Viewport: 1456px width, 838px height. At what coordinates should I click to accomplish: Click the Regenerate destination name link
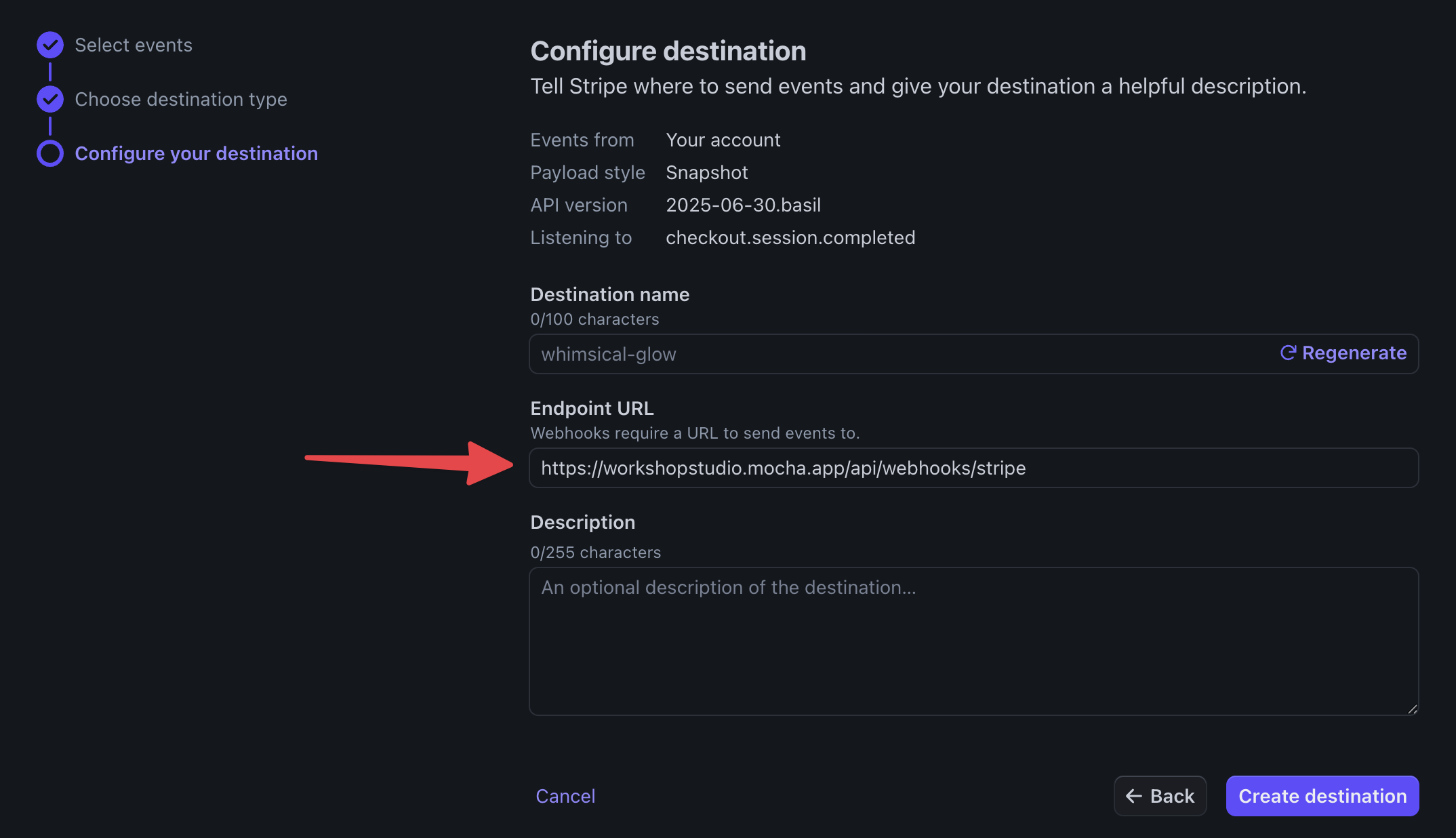click(x=1354, y=353)
